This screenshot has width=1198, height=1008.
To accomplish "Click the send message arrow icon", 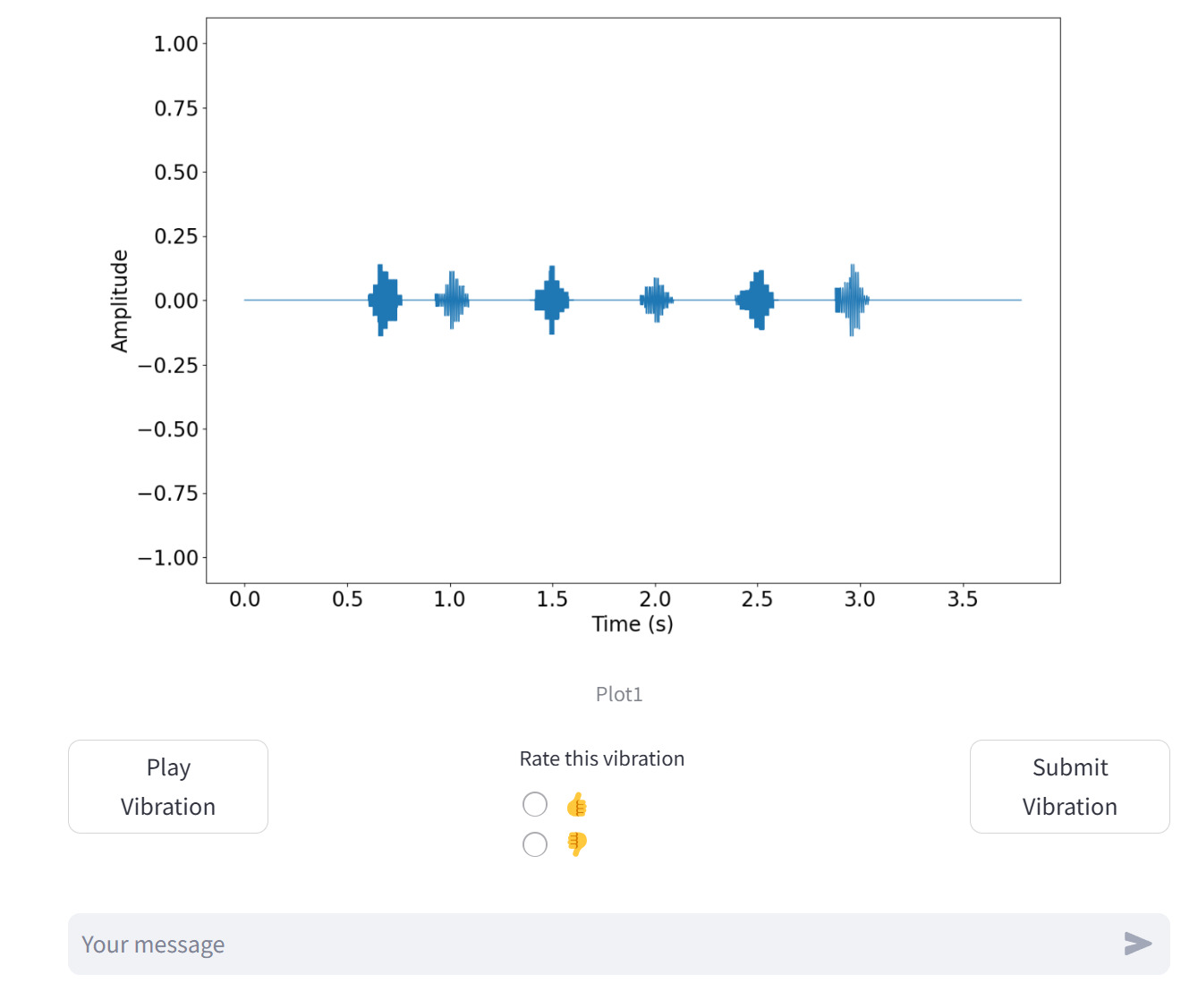I will 1137,944.
